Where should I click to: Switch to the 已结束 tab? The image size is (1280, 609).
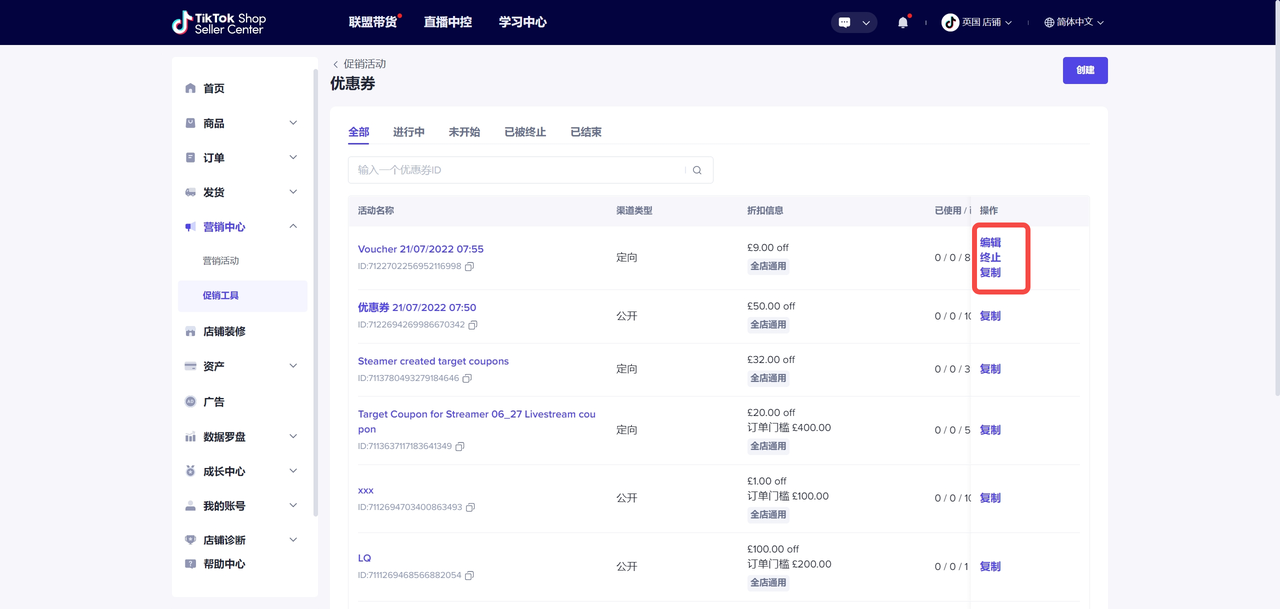(585, 132)
